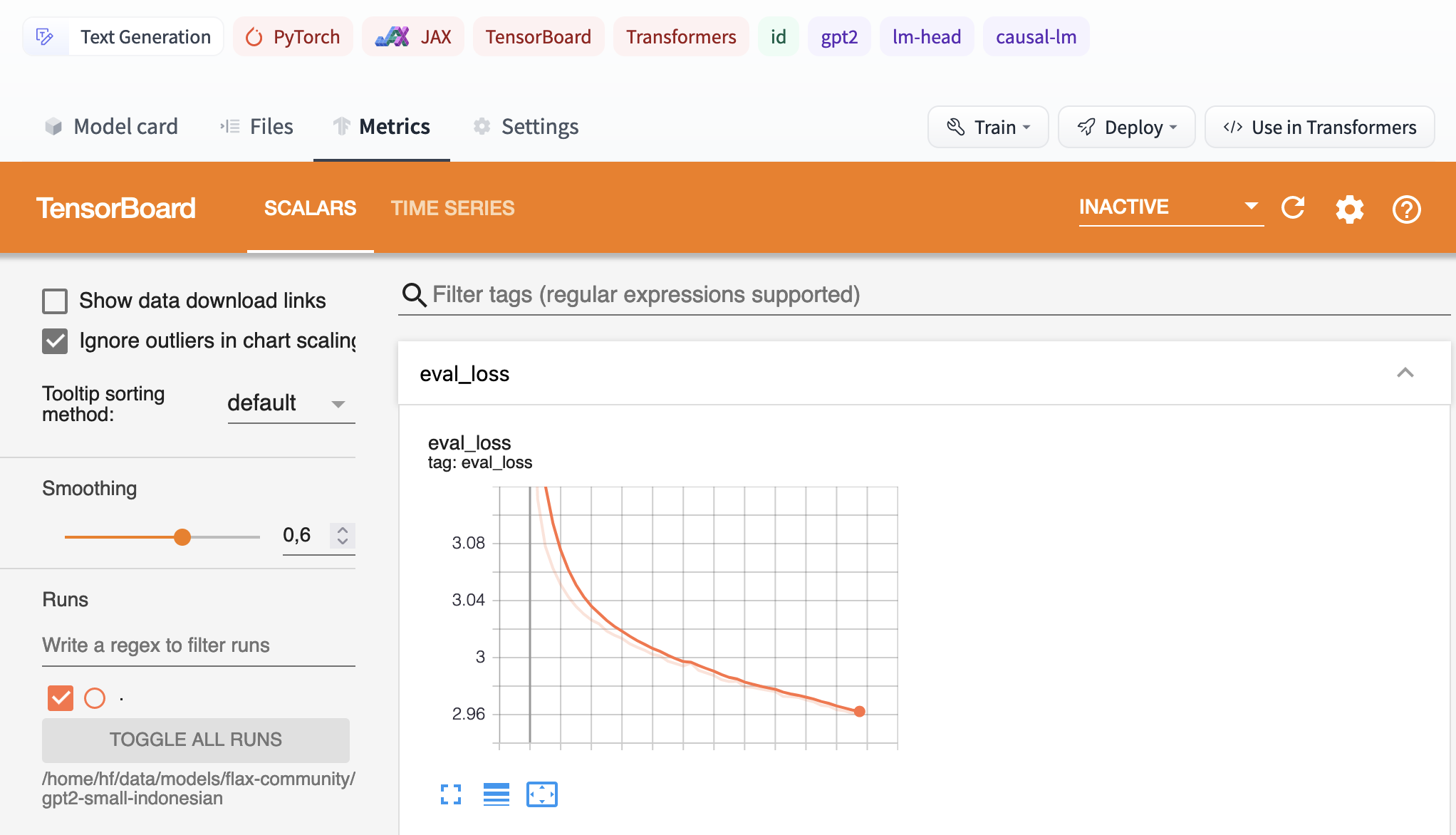The height and width of the screenshot is (835, 1456).
Task: Uncheck Ignore outliers in chart scaling
Action: click(55, 341)
